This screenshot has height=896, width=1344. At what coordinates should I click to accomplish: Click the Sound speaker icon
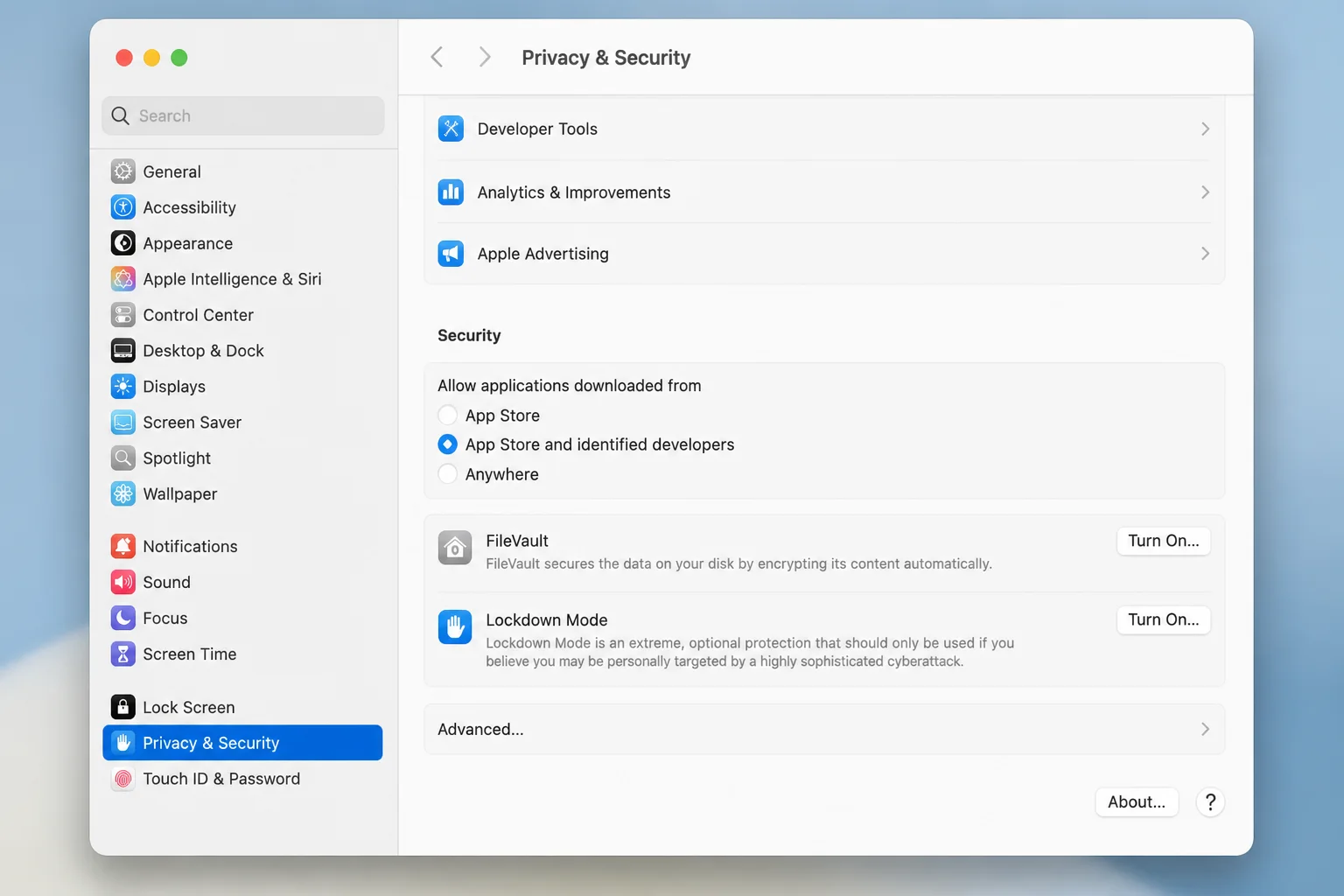[x=123, y=583]
